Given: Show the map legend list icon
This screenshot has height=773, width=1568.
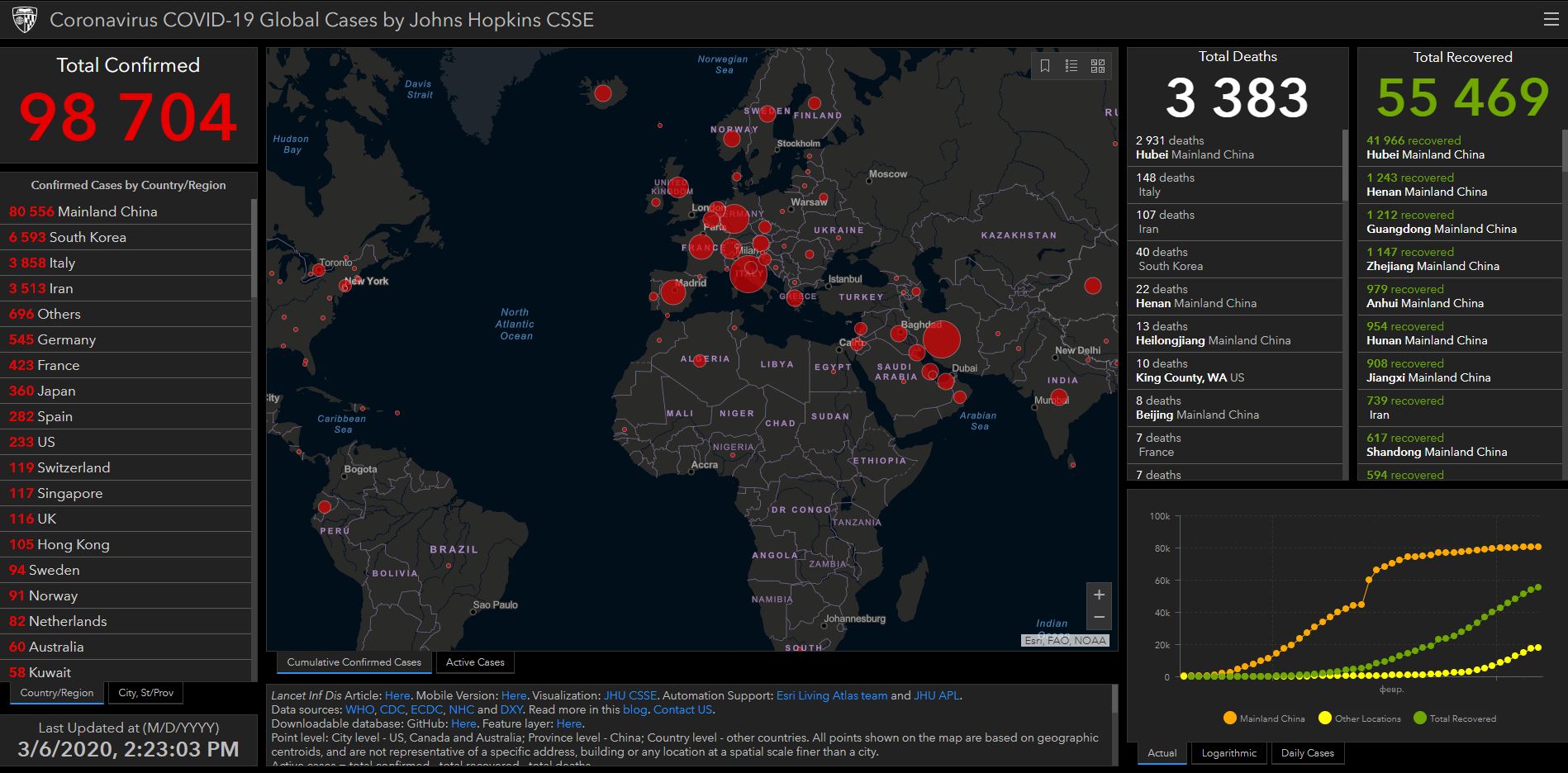Looking at the screenshot, I should coord(1071,66).
